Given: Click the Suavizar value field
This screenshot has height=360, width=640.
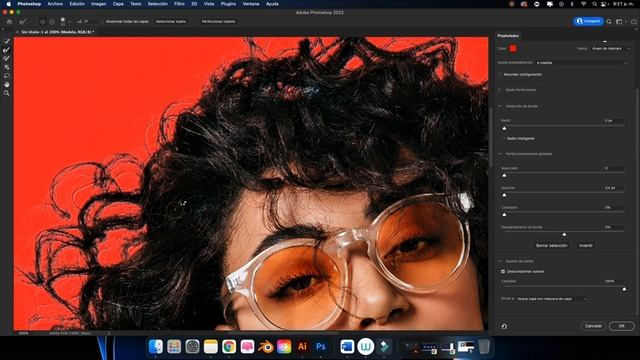Looking at the screenshot, I should point(613,168).
